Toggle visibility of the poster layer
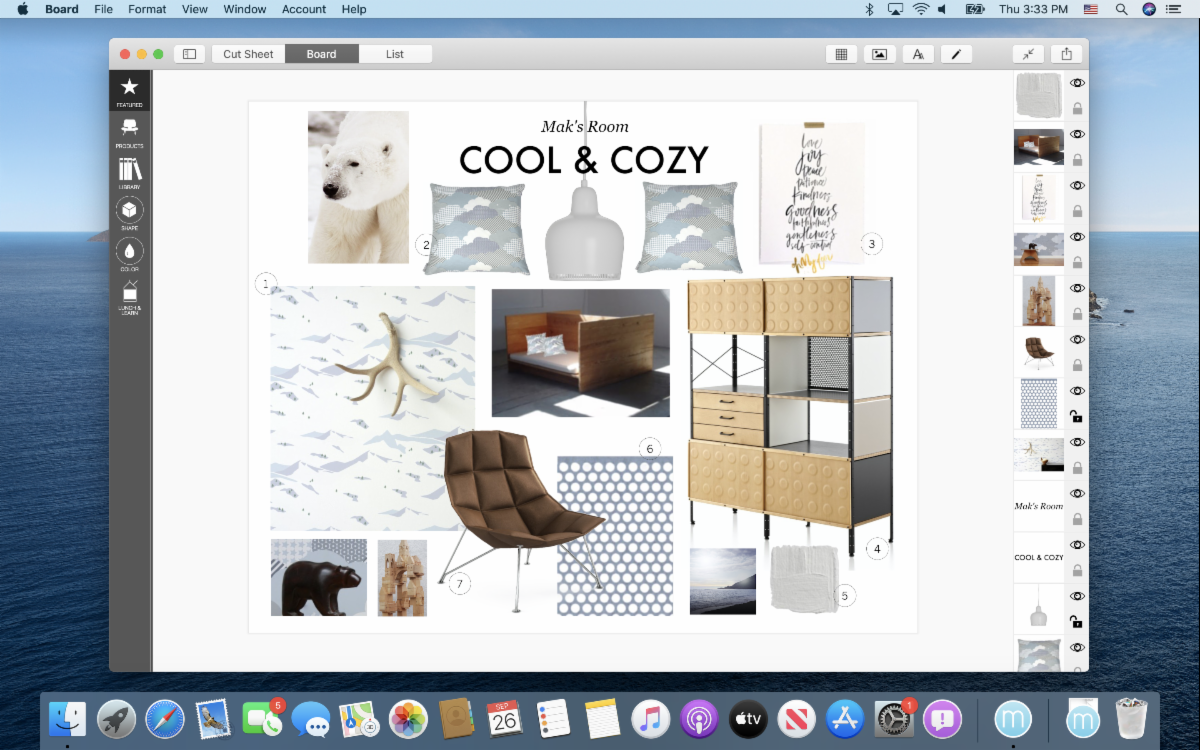The height and width of the screenshot is (750, 1200). pyautogui.click(x=1077, y=185)
